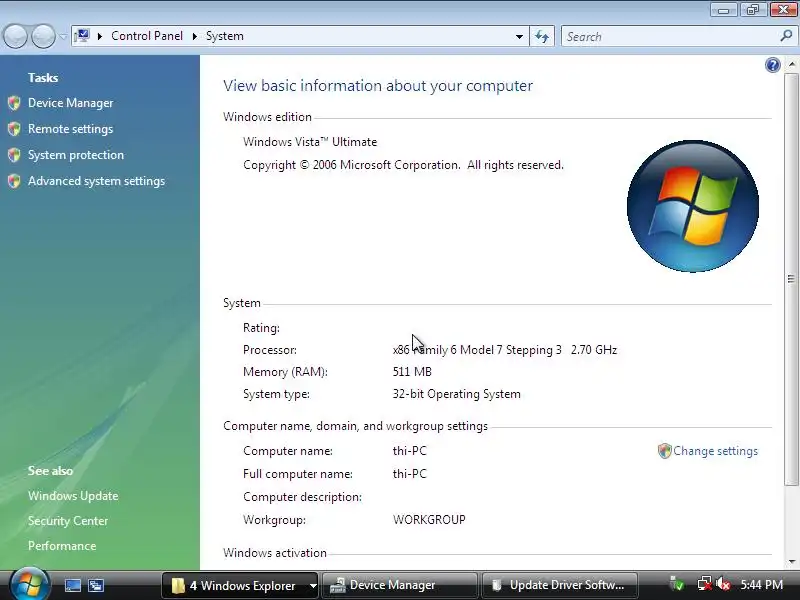Open Advanced system settings link
This screenshot has width=800, height=600.
[x=96, y=181]
